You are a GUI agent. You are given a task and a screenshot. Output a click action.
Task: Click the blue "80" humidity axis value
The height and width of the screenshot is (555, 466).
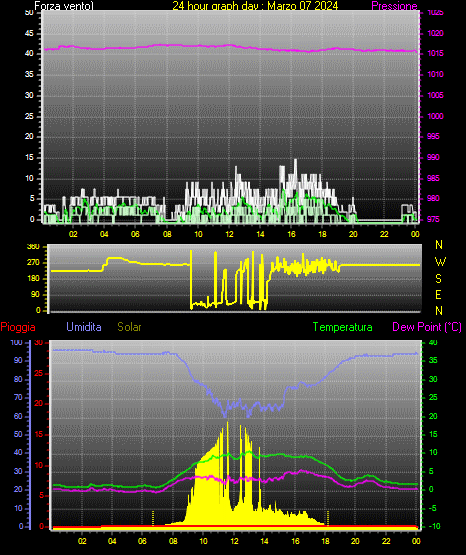click(18, 379)
